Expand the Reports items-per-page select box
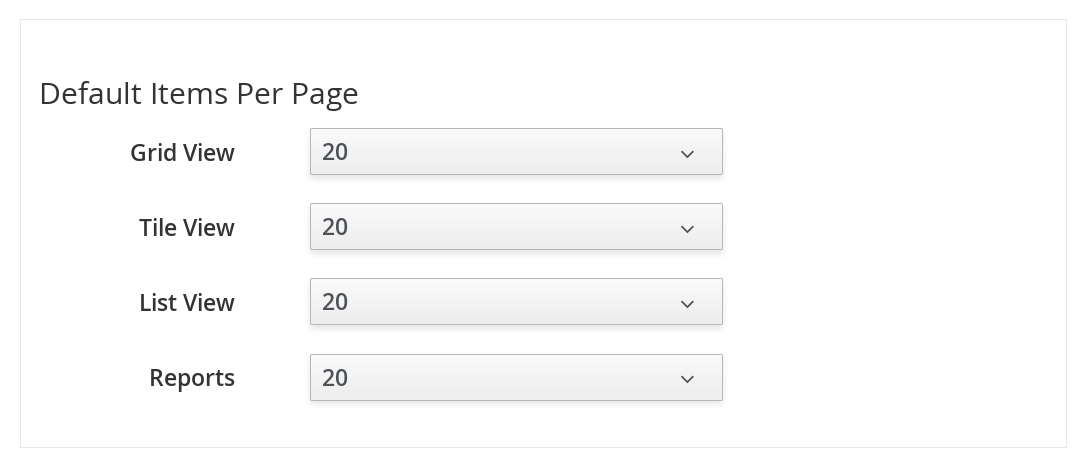This screenshot has height=468, width=1090. [x=515, y=378]
